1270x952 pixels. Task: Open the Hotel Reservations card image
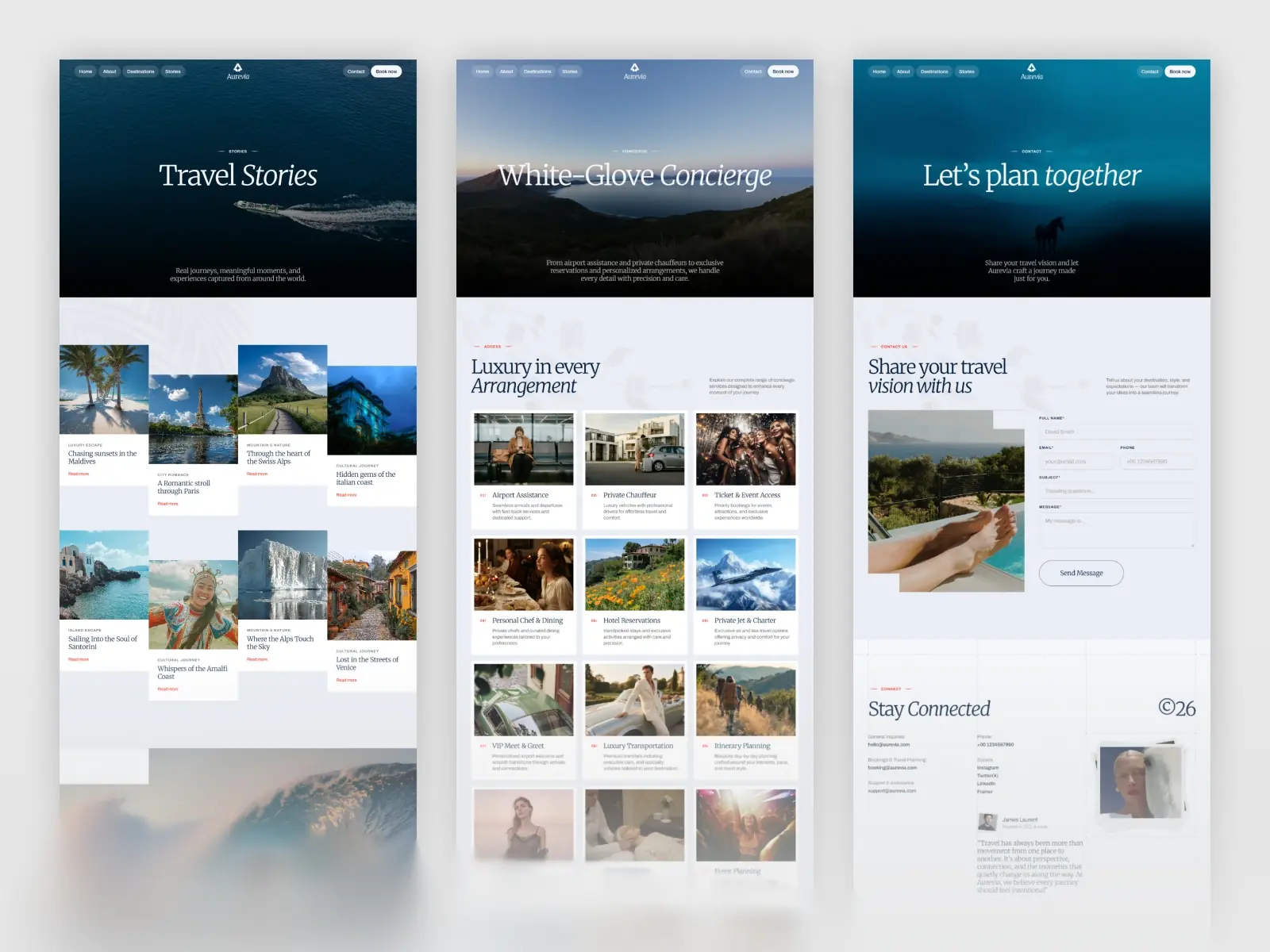[x=635, y=574]
